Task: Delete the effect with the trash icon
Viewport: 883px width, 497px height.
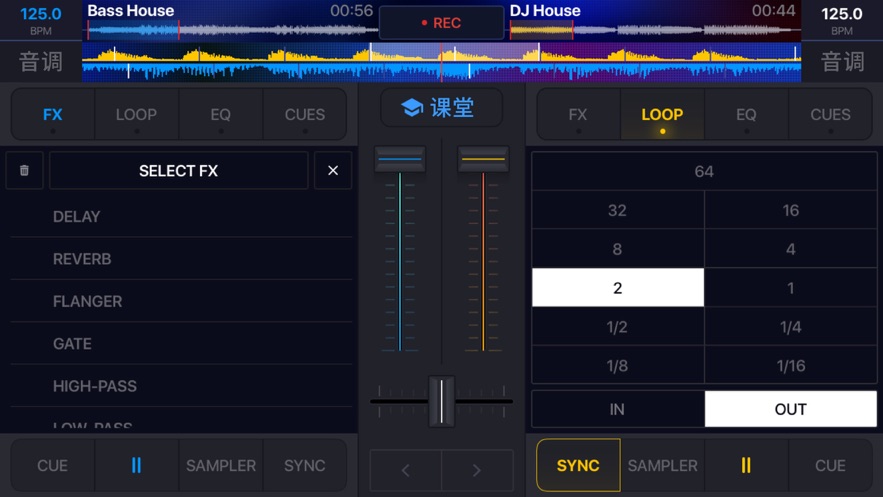Action: coord(24,171)
